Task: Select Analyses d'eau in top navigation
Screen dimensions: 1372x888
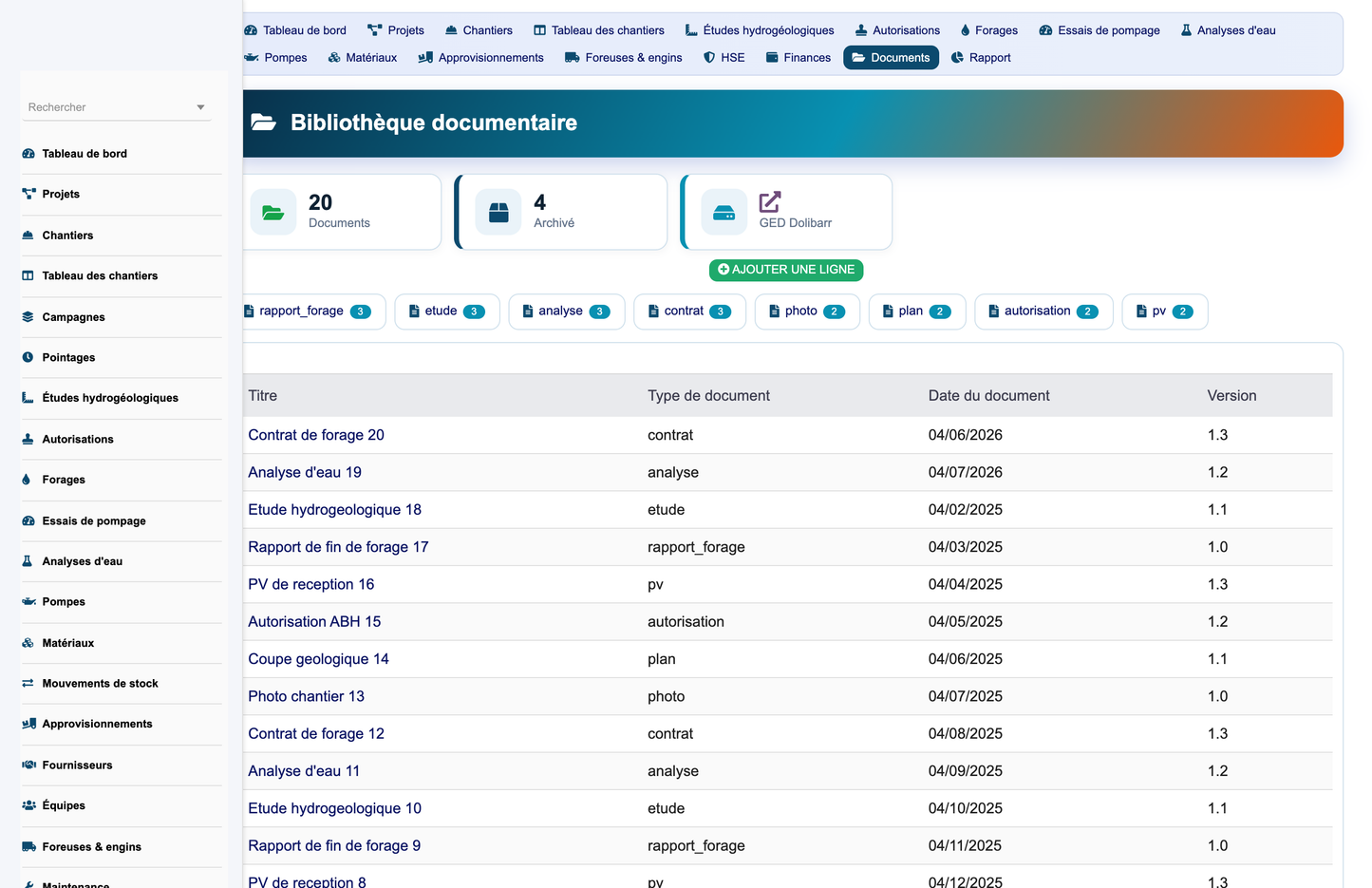Action: click(x=1228, y=30)
